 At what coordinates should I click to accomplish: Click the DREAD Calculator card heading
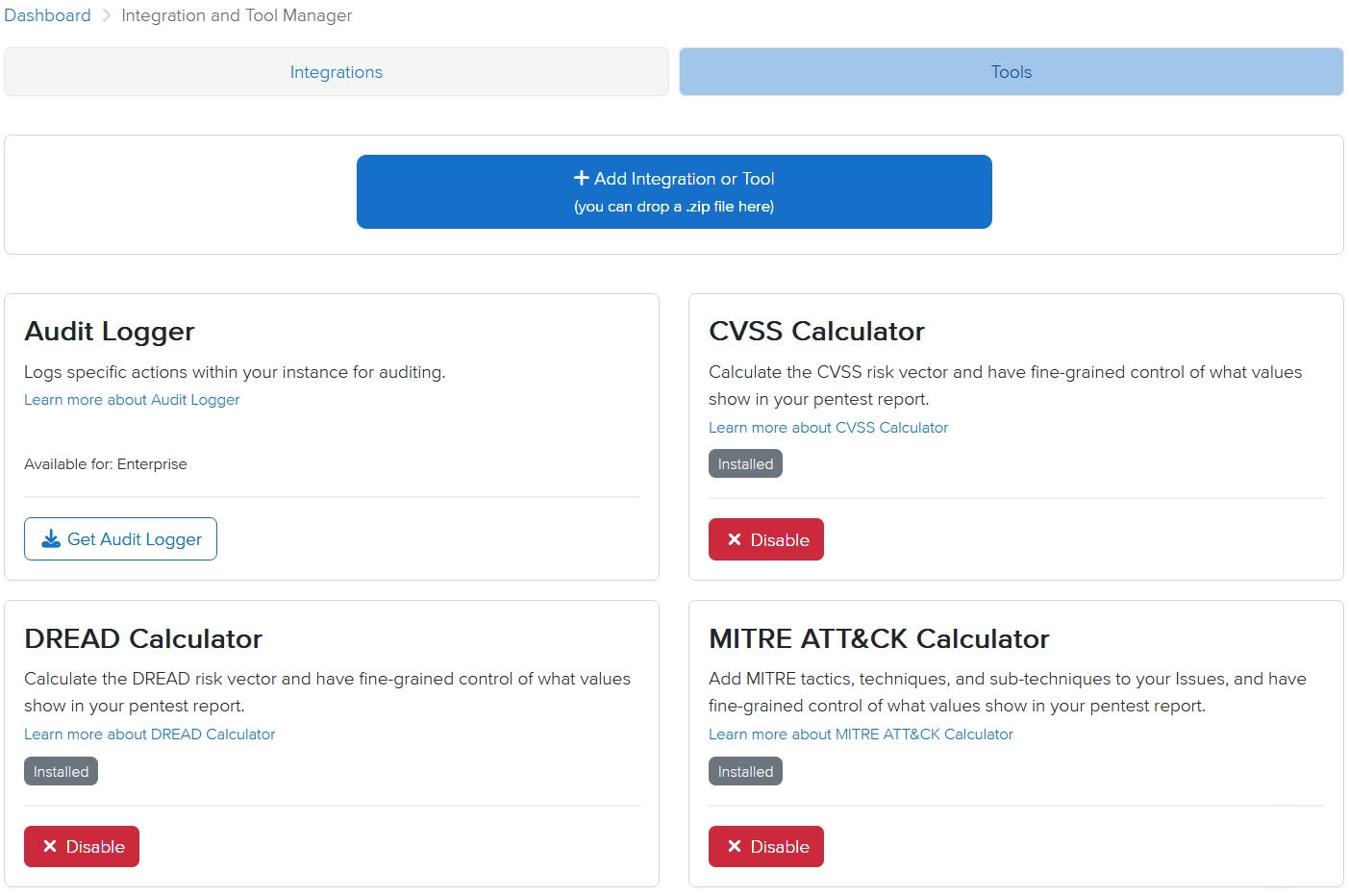coord(143,639)
